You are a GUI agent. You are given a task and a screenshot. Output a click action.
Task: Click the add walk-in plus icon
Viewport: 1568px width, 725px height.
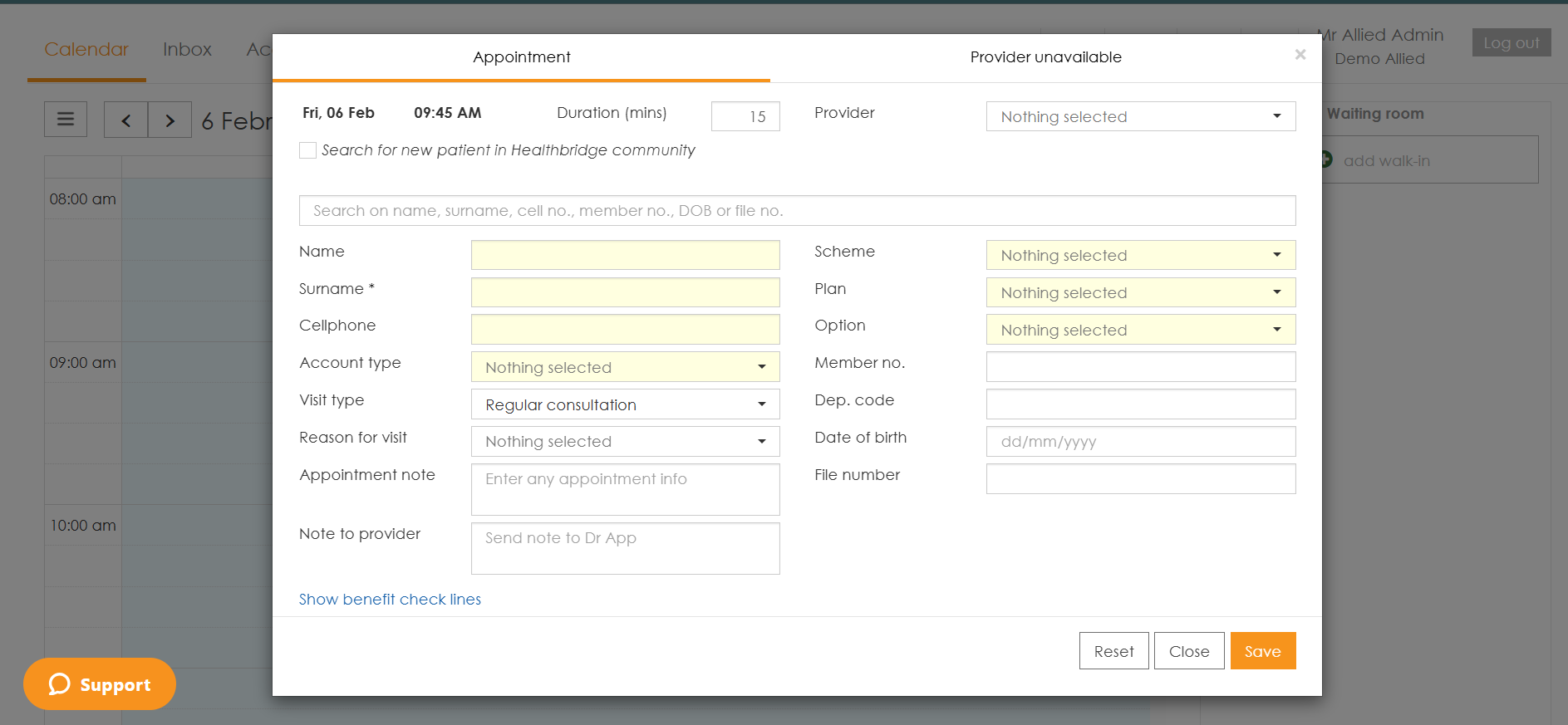1326,159
